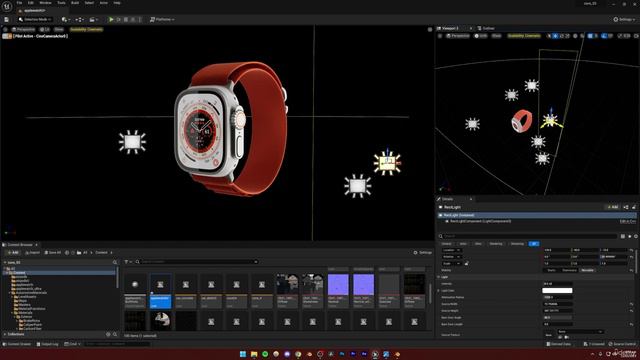Click Save All in Content Browser
640x360 pixels.
[53, 253]
